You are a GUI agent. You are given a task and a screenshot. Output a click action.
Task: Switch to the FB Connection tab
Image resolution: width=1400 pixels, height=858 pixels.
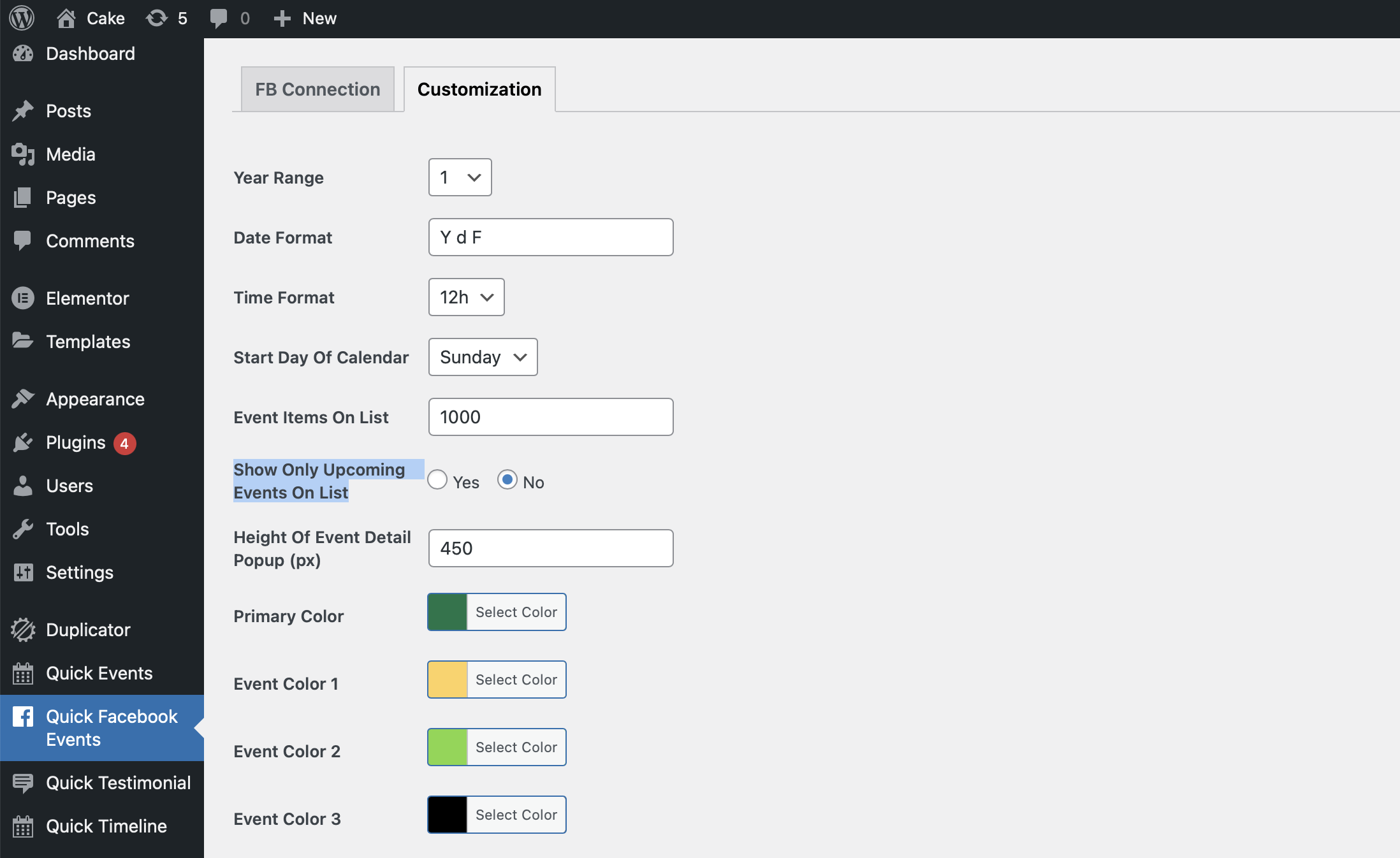(317, 89)
